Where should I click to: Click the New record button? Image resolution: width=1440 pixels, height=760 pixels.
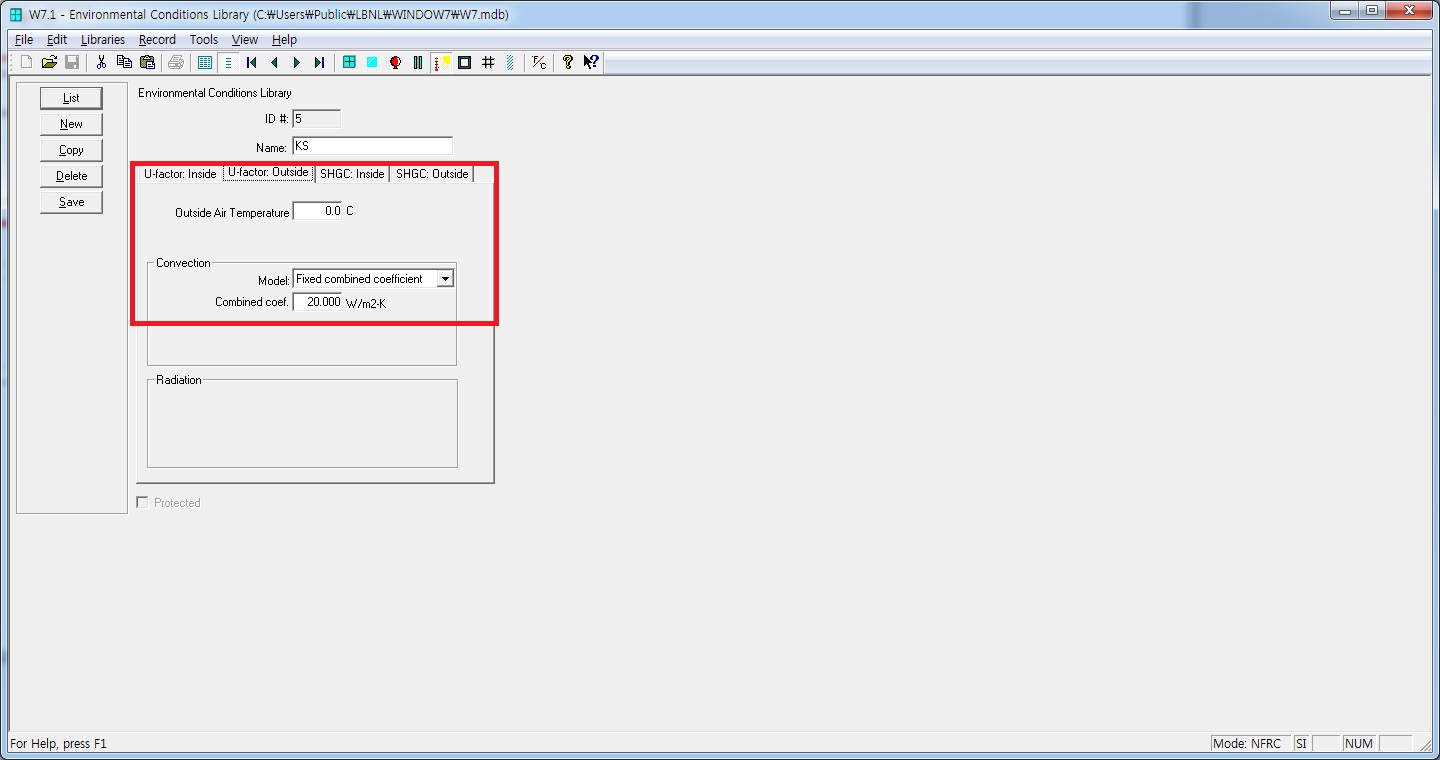click(71, 124)
